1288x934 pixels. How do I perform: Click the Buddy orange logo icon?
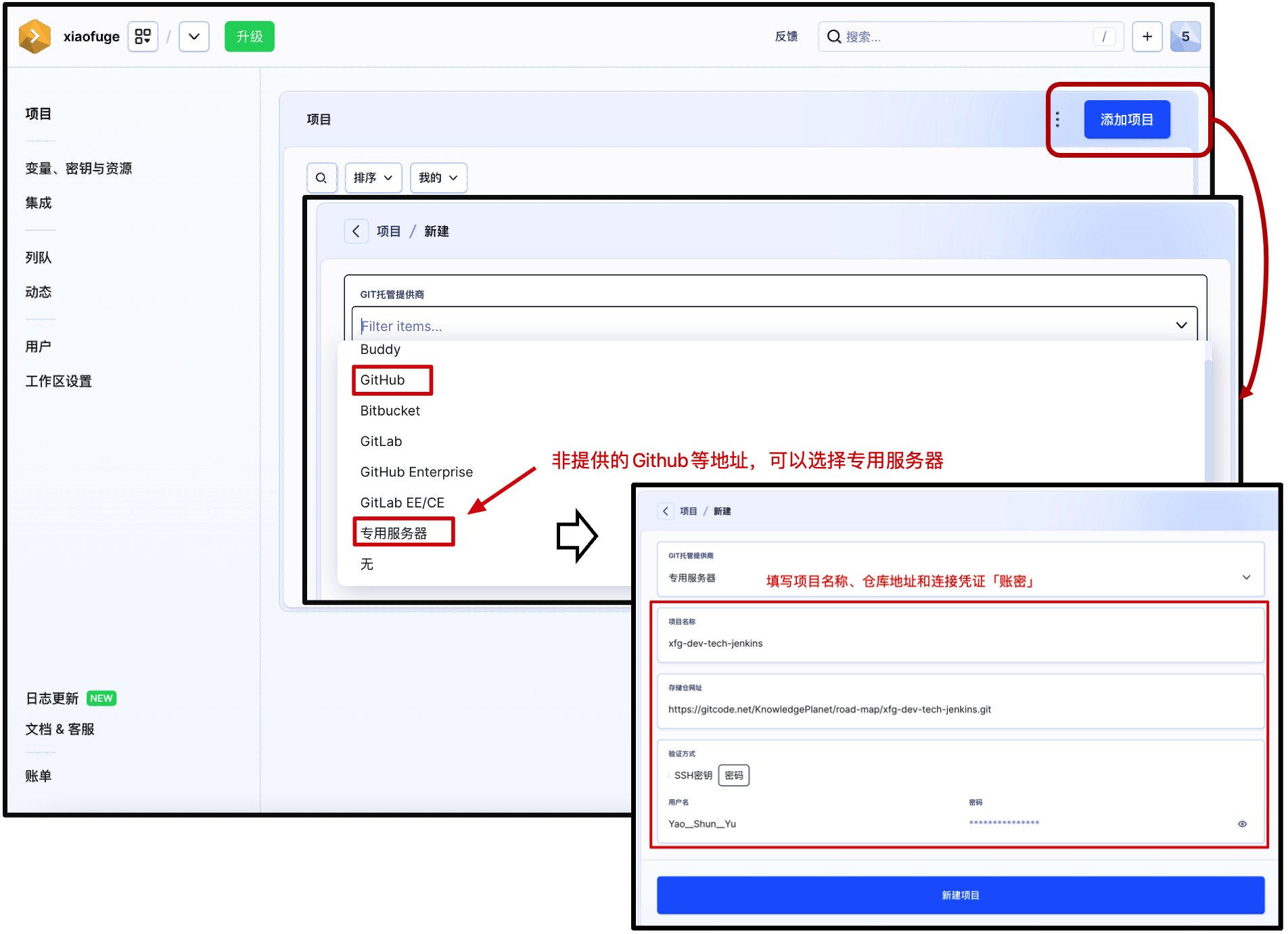pyautogui.click(x=35, y=37)
